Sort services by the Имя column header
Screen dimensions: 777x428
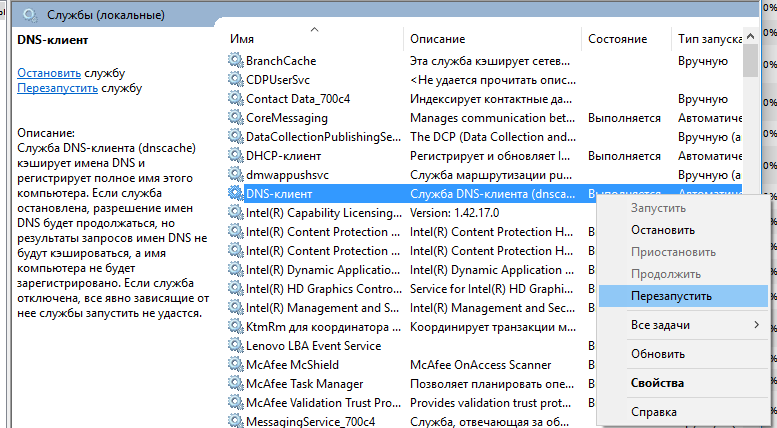pos(242,39)
